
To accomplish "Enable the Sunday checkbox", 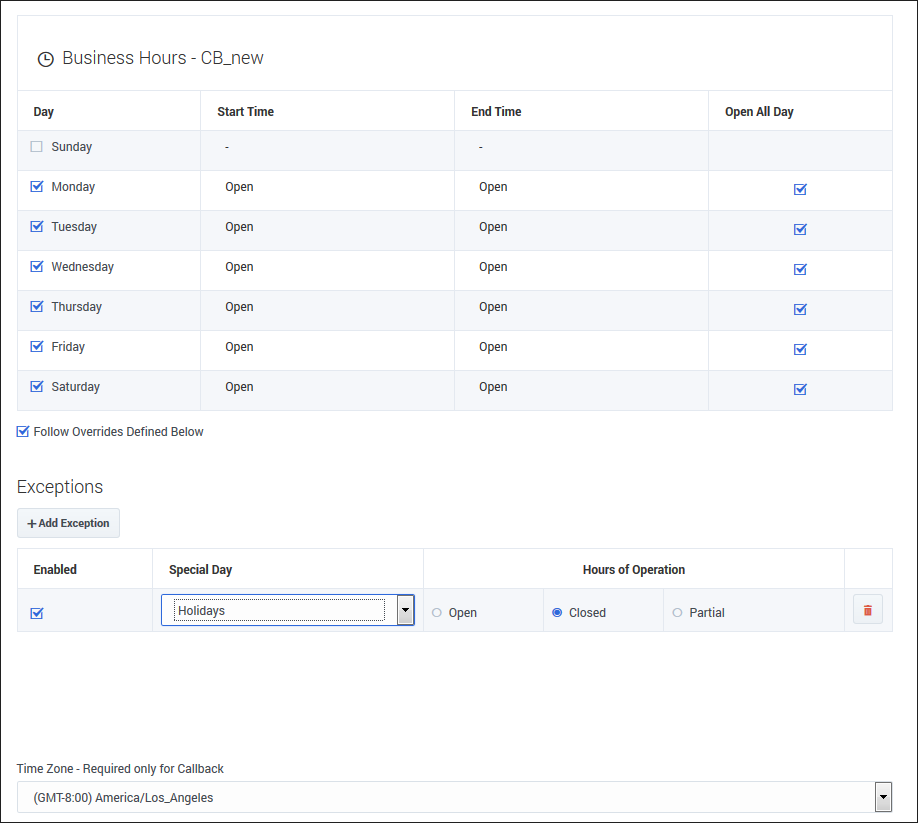I will pyautogui.click(x=37, y=147).
